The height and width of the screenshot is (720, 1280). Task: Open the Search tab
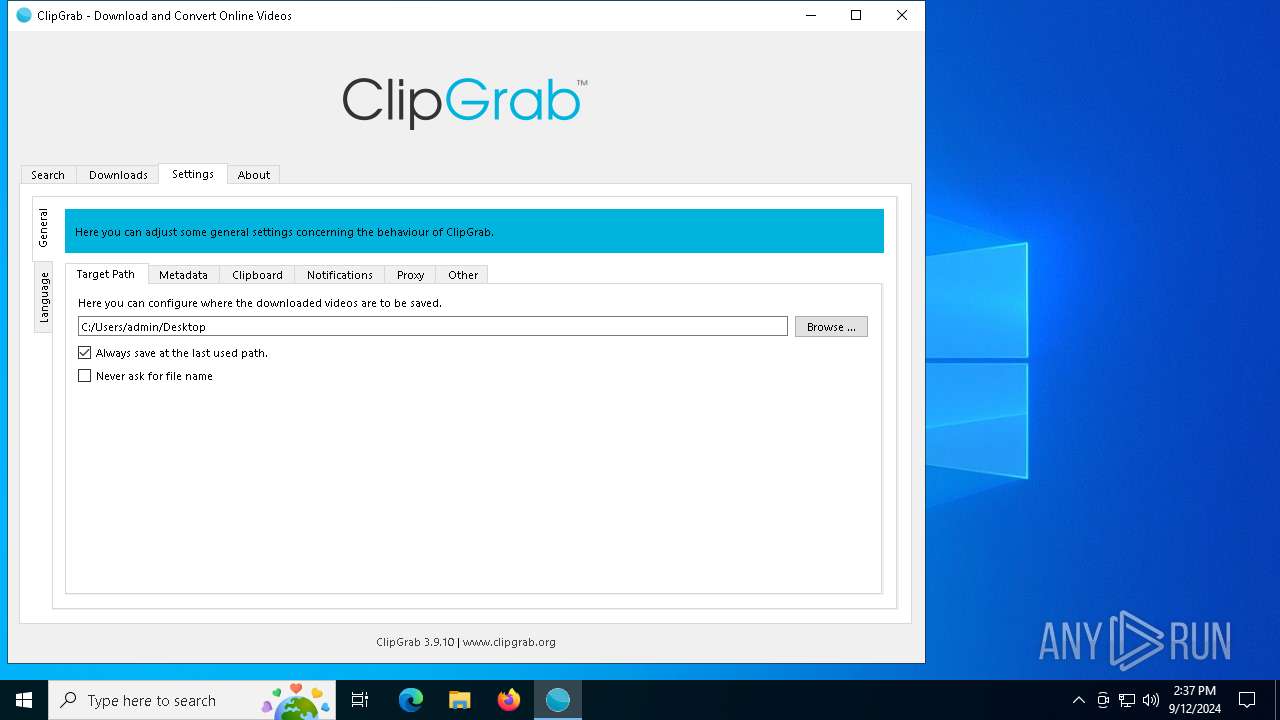[x=48, y=175]
